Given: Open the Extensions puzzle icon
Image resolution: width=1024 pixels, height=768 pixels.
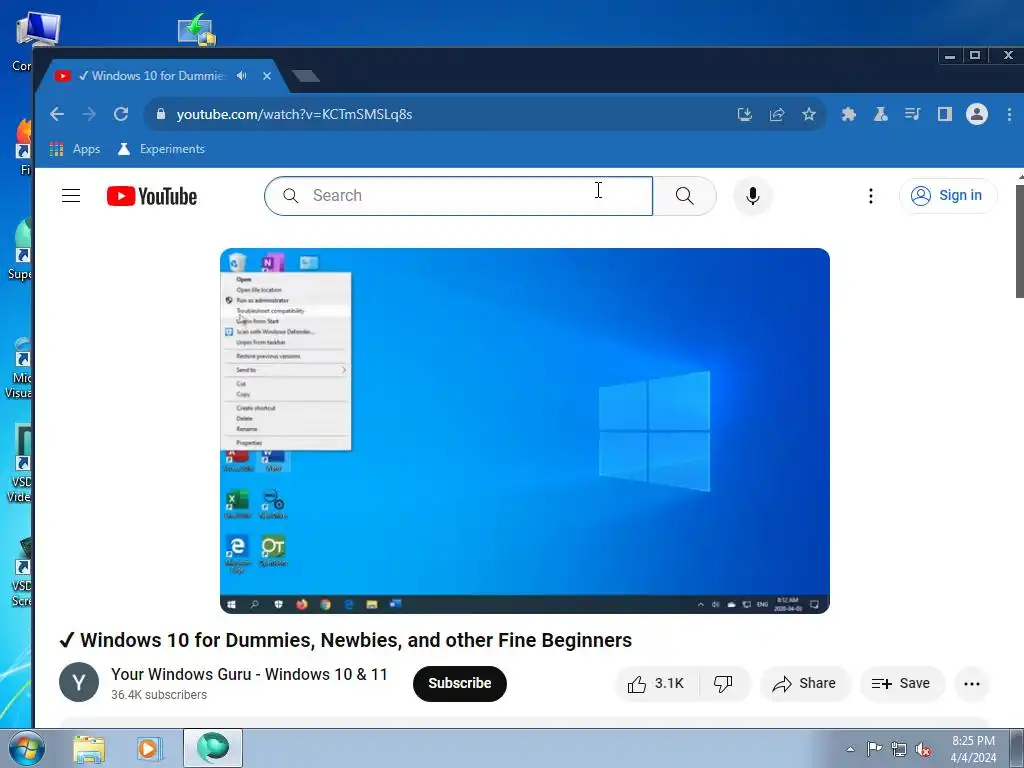Looking at the screenshot, I should [x=848, y=115].
